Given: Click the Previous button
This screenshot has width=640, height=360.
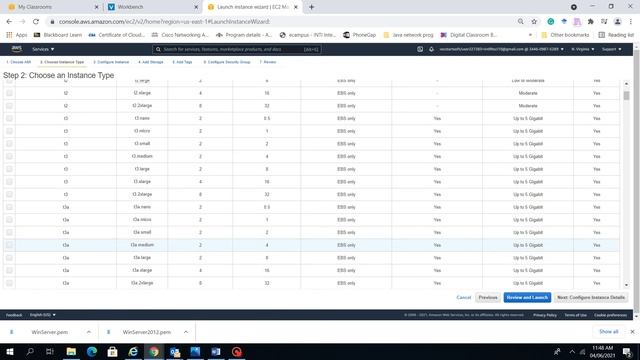Looking at the screenshot, I should [488, 297].
